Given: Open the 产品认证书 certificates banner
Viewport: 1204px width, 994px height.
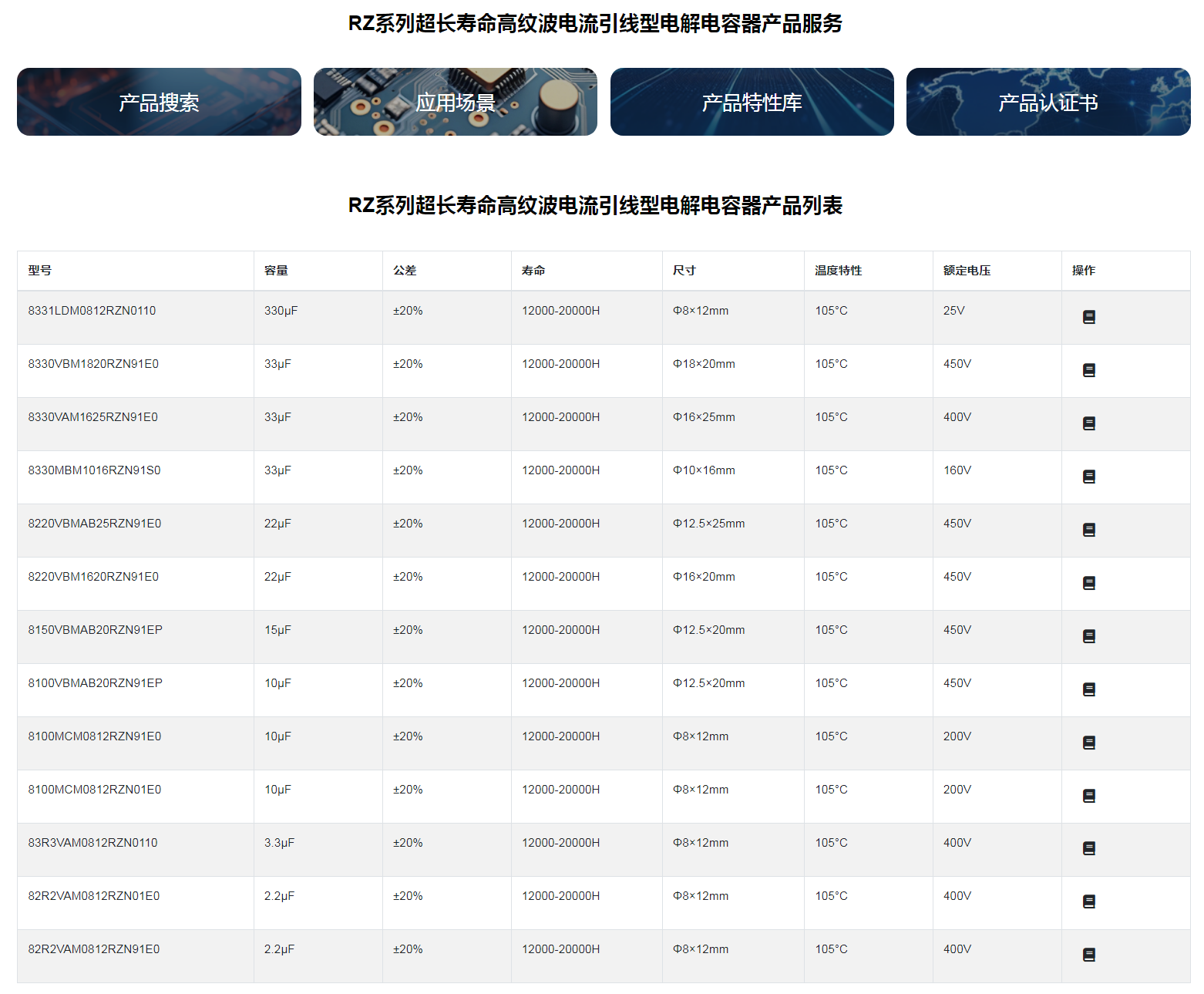Looking at the screenshot, I should coord(1048,102).
